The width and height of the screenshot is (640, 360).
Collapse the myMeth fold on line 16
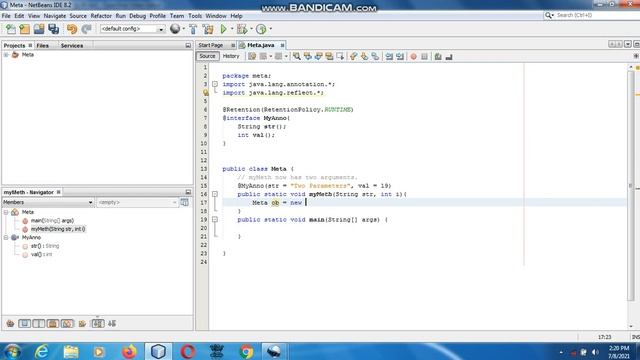(x=215, y=194)
